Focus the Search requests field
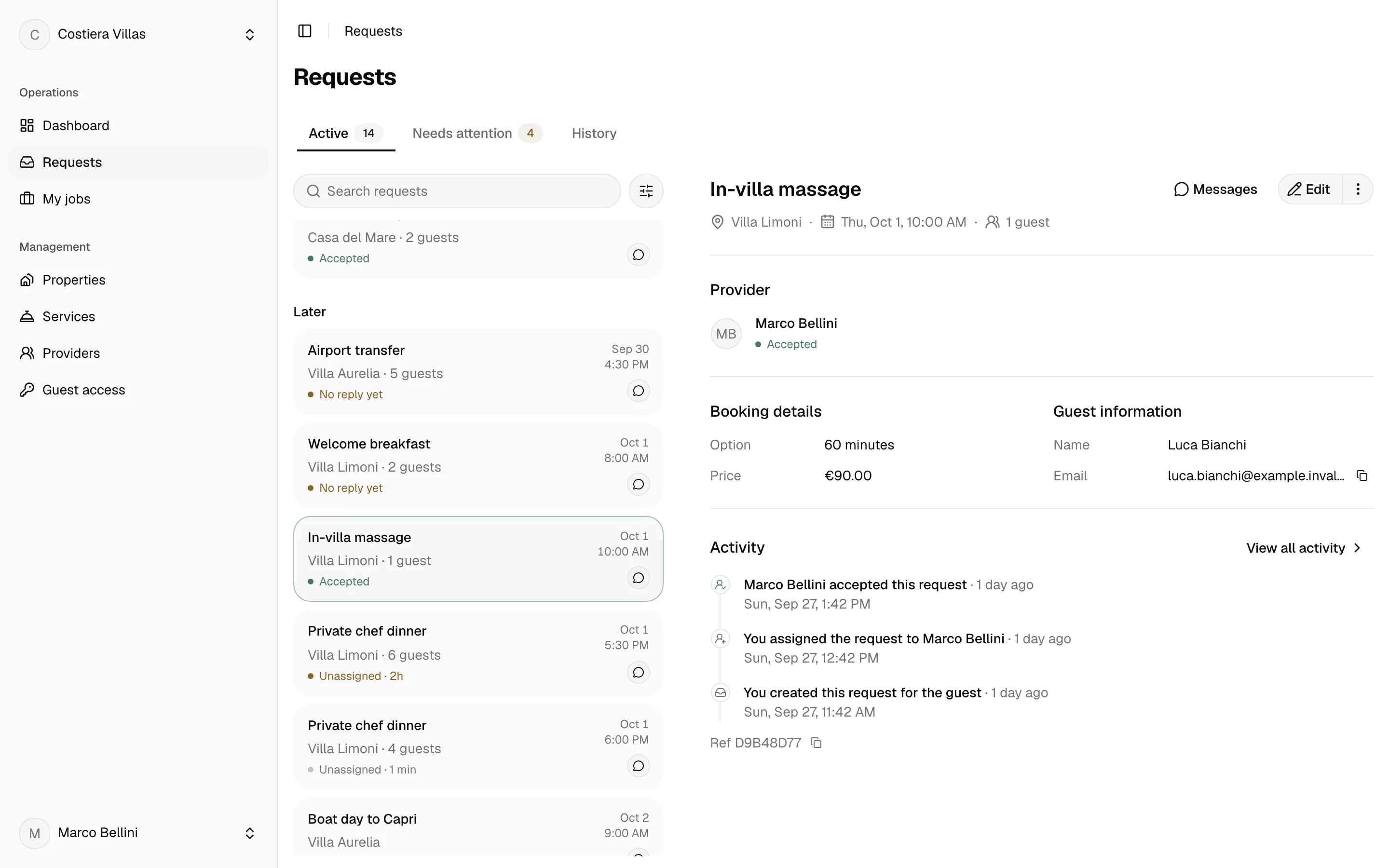Screen dimensions: 1389x868 click(457, 191)
